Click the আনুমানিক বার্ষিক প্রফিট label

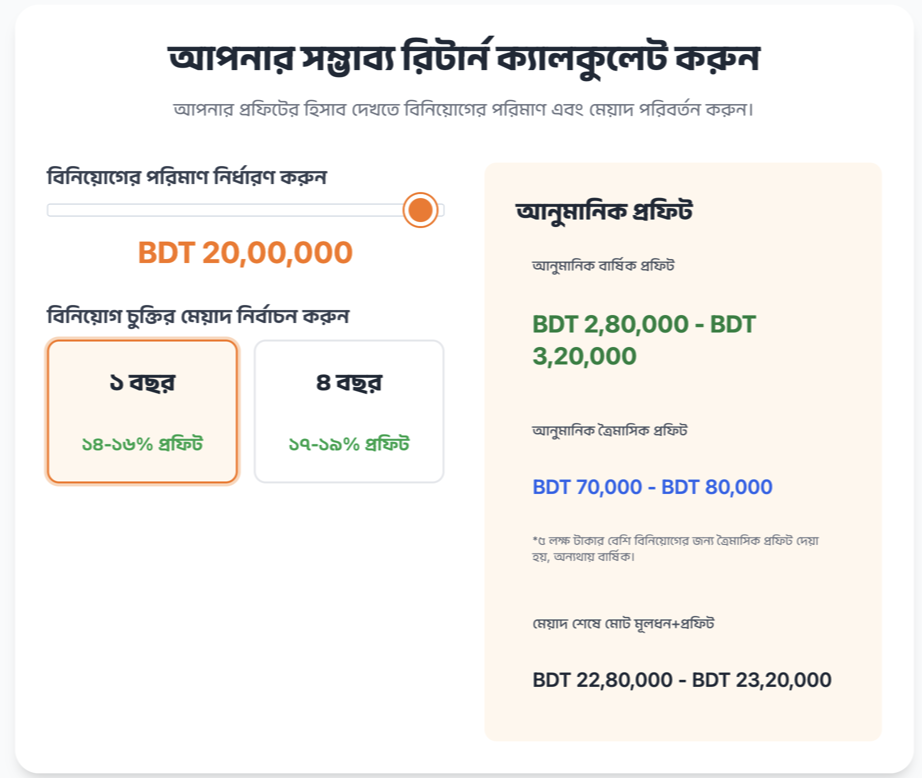click(603, 266)
